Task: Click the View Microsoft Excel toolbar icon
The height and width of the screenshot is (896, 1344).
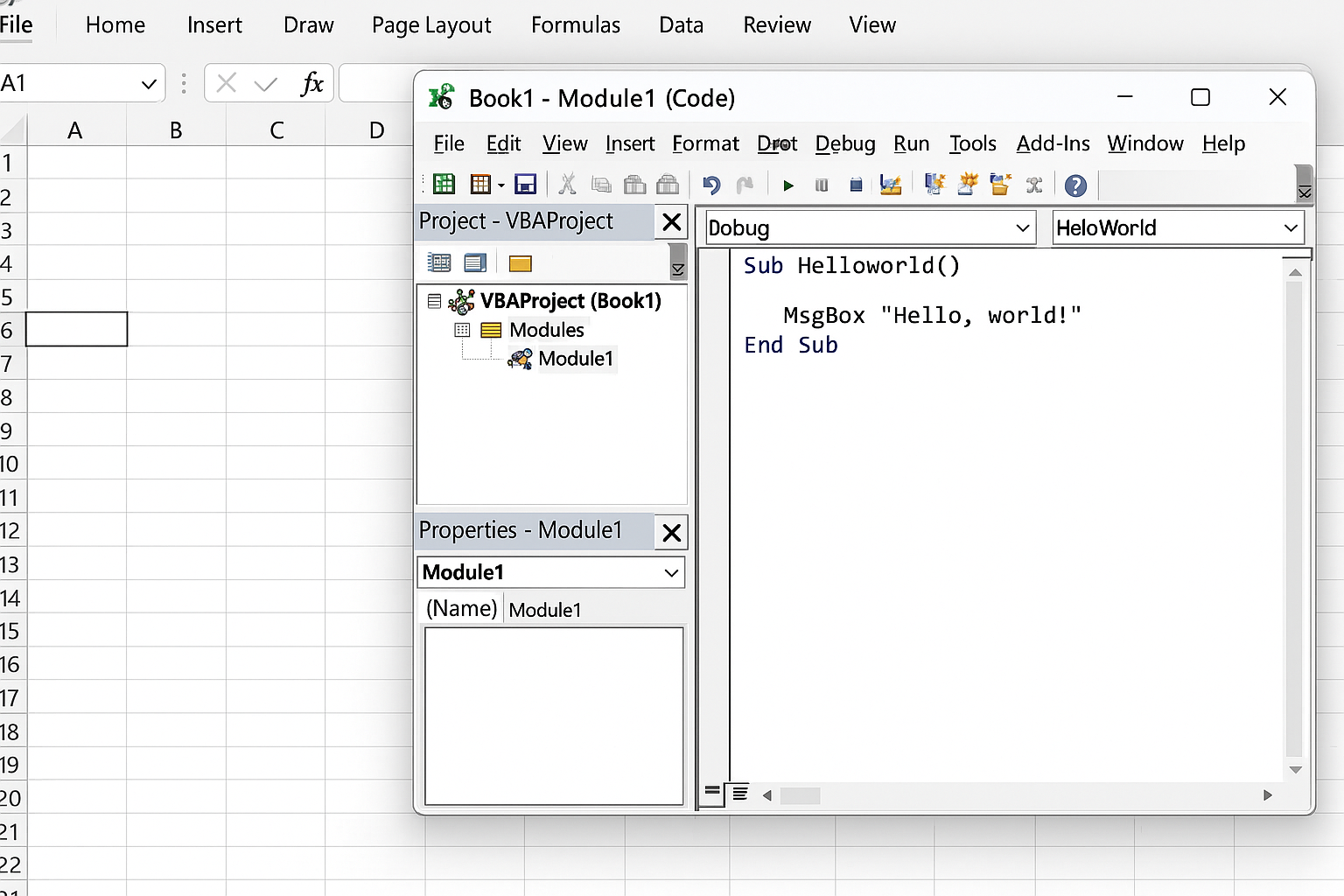Action: [444, 184]
